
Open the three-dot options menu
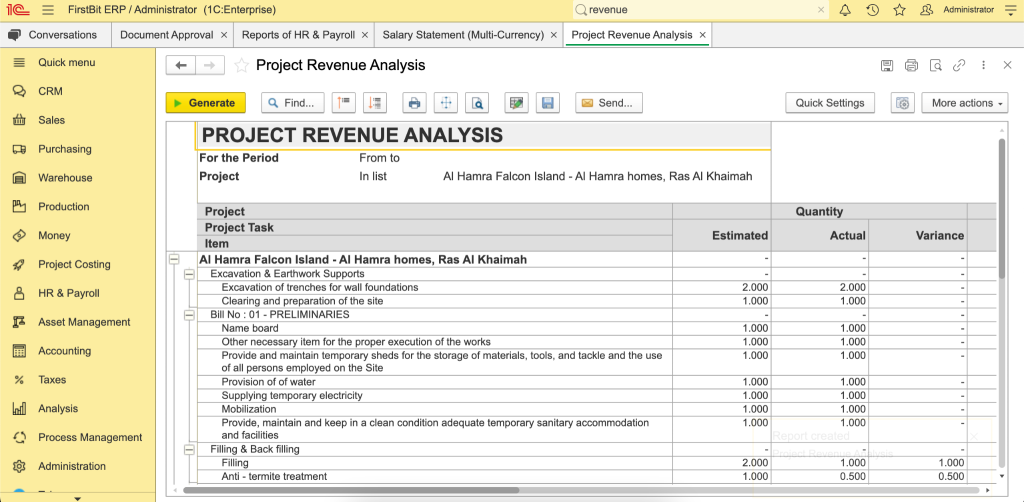tap(984, 65)
